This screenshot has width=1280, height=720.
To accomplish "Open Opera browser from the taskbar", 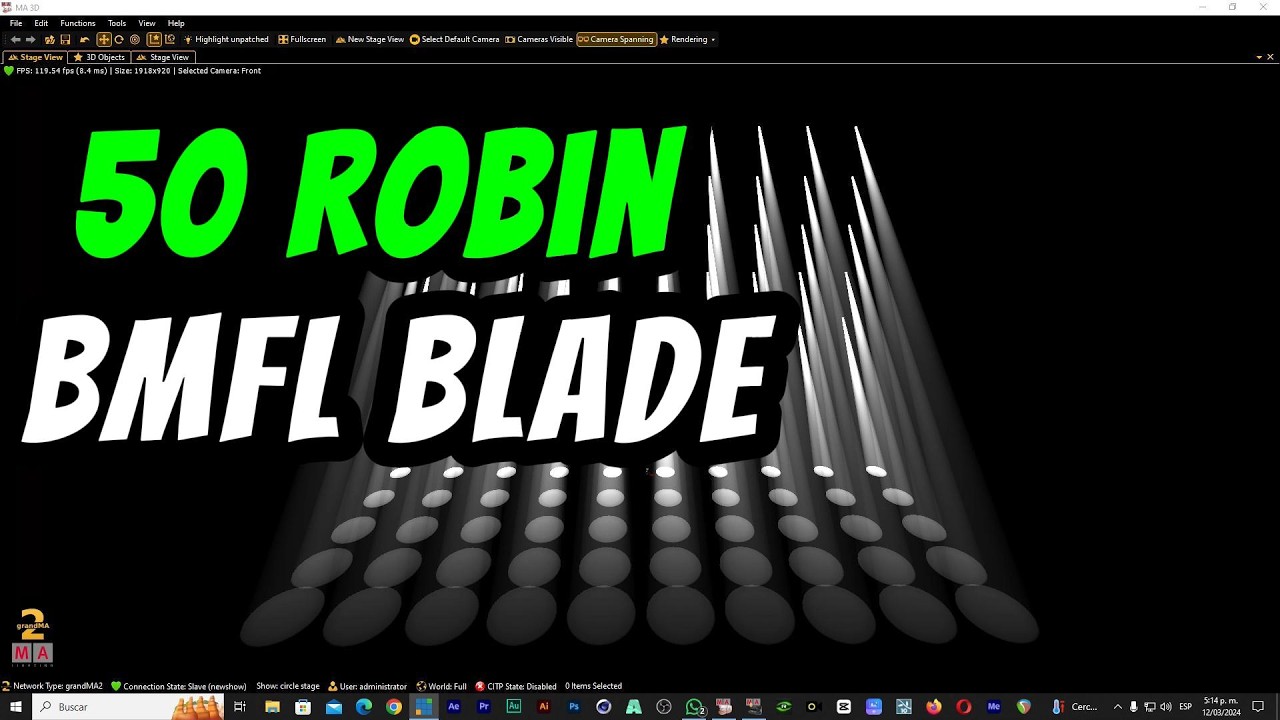I will coord(964,707).
